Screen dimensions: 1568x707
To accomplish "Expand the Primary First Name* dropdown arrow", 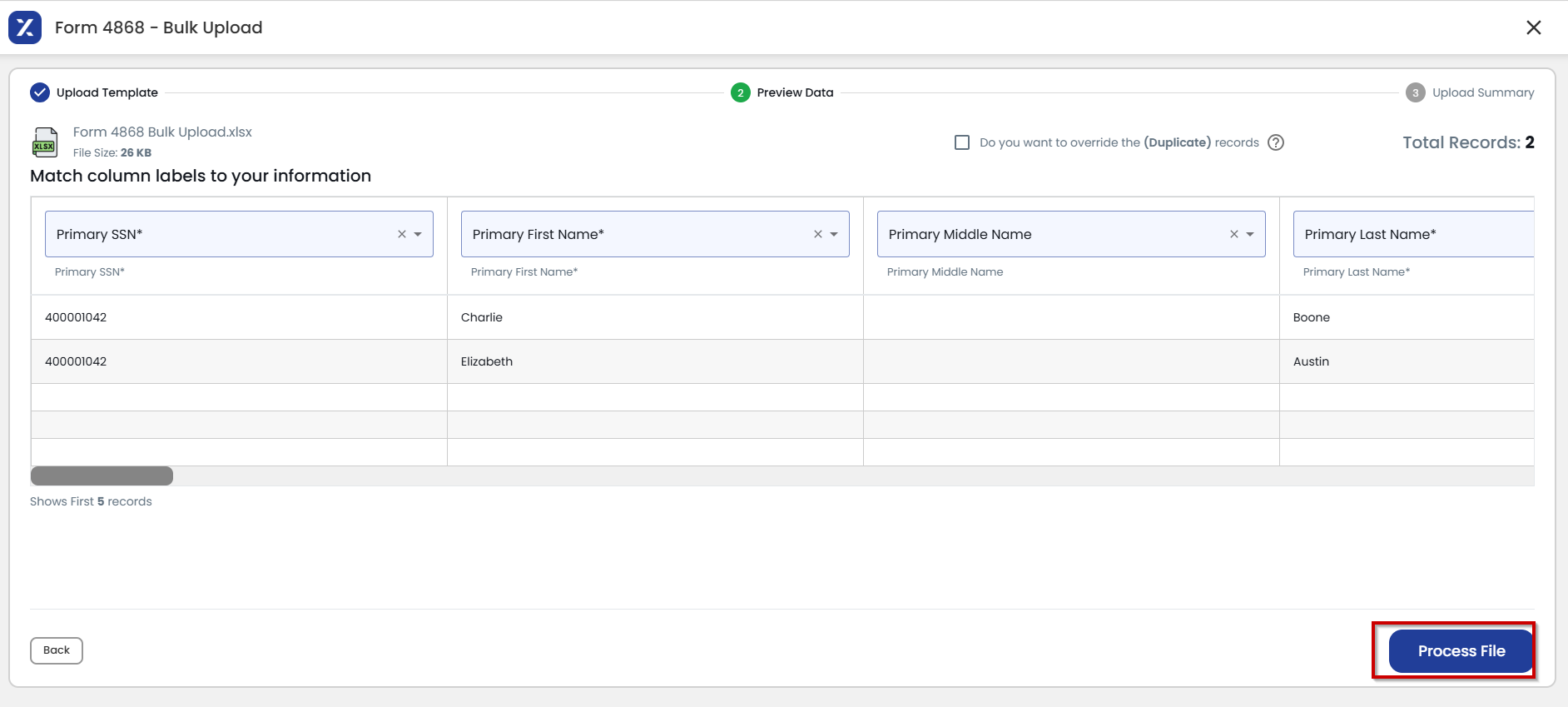I will tap(834, 234).
